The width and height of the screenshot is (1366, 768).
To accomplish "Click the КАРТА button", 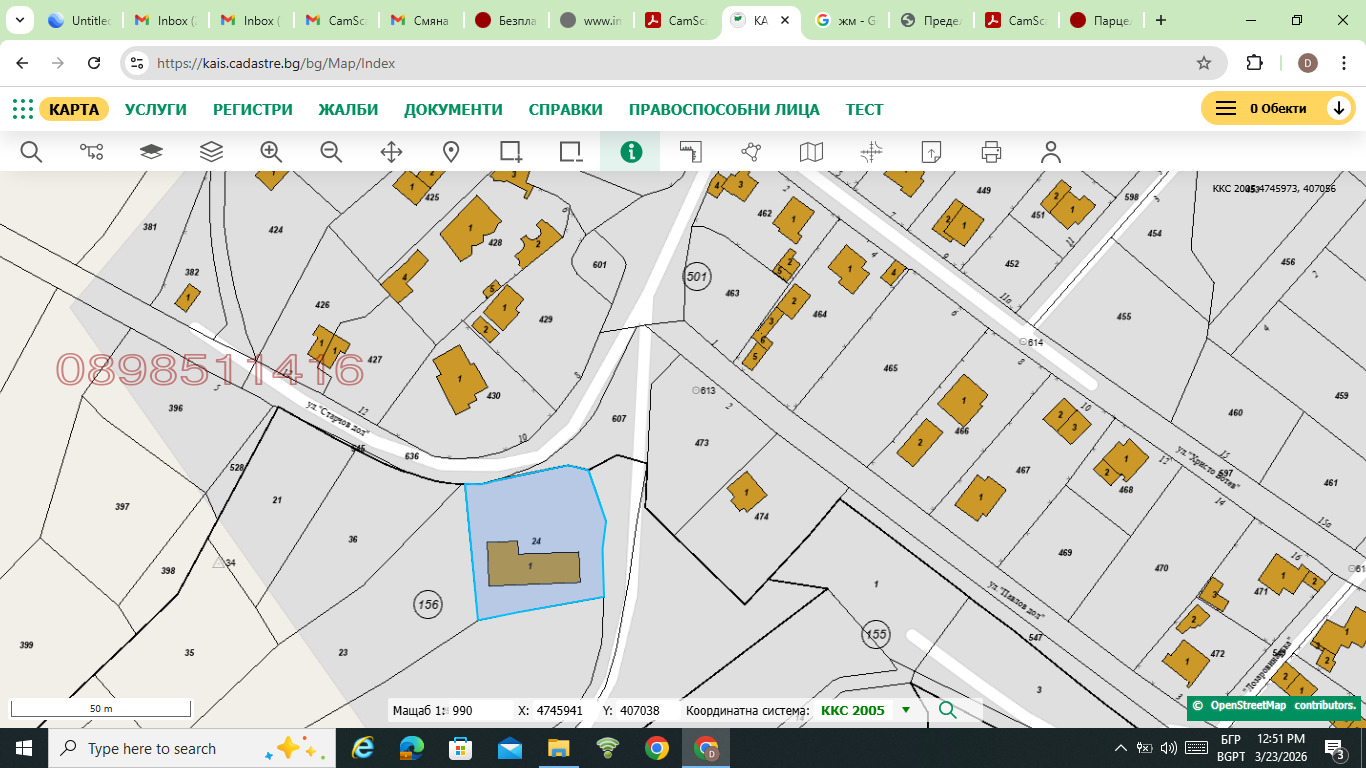I will [74, 109].
